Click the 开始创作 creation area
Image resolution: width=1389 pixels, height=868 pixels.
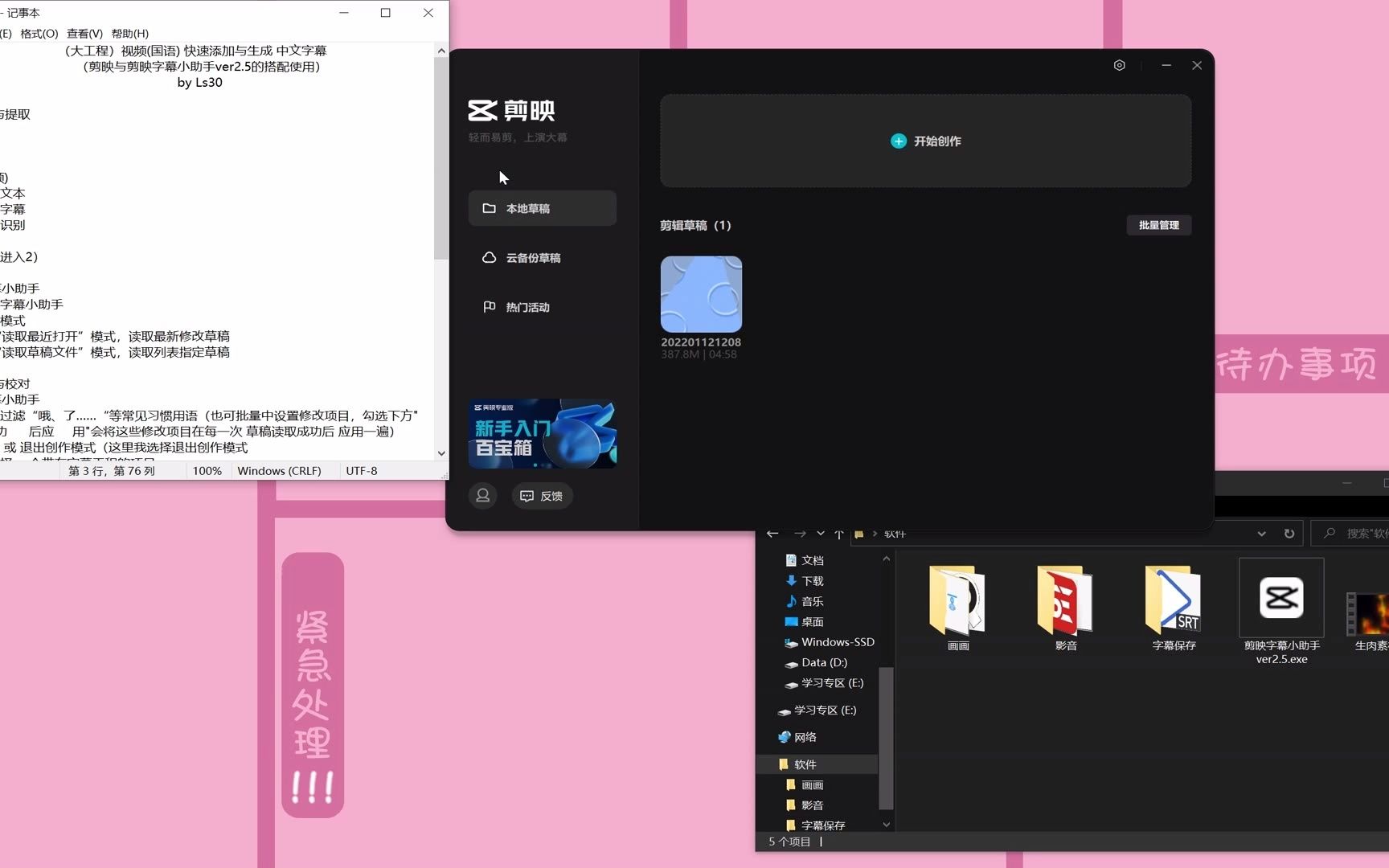(925, 141)
